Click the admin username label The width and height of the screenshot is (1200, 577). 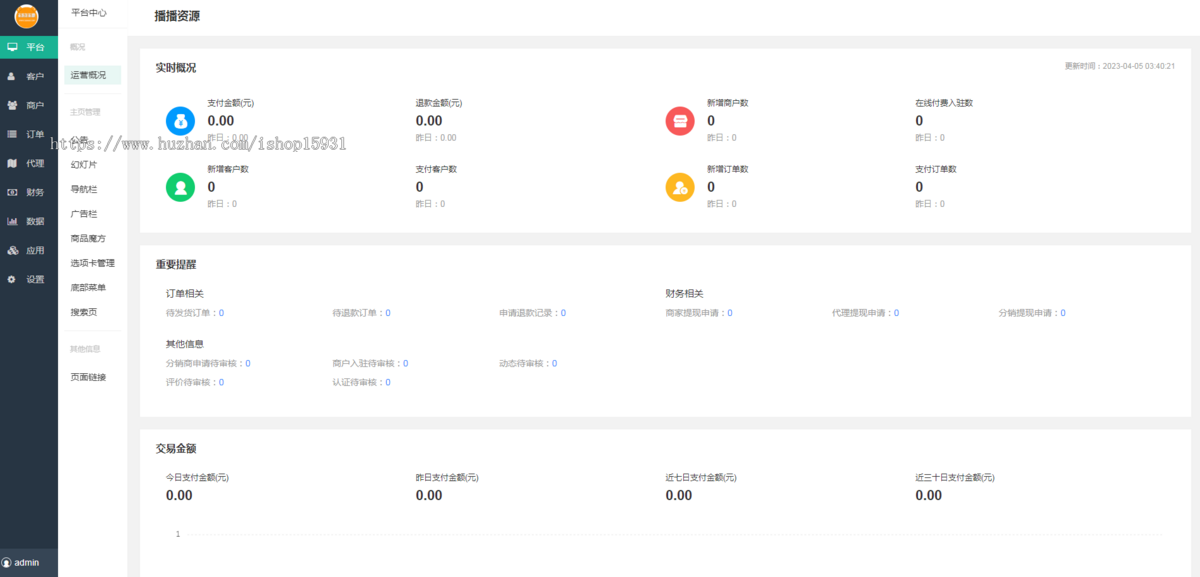click(27, 563)
